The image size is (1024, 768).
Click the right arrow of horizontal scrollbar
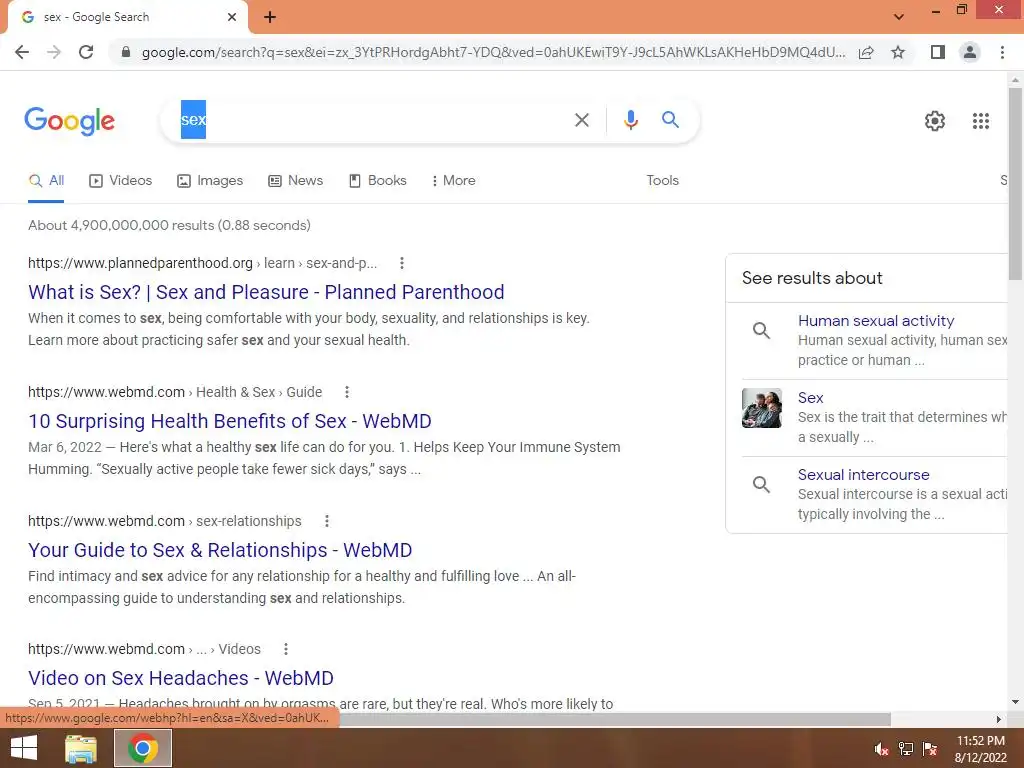[x=999, y=719]
